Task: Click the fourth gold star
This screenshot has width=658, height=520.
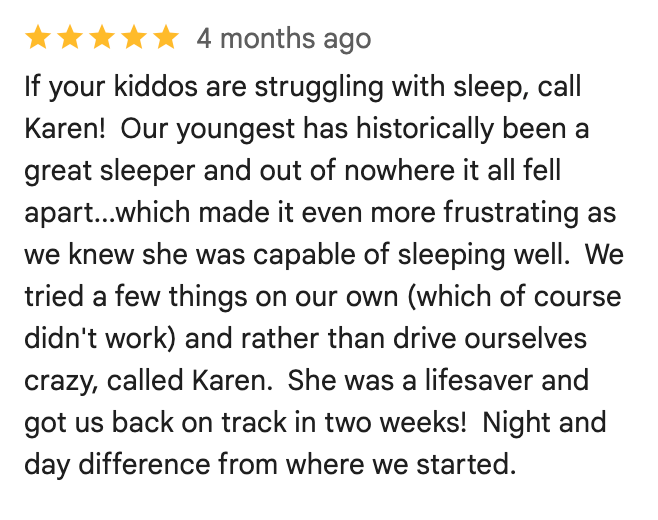Action: [134, 39]
